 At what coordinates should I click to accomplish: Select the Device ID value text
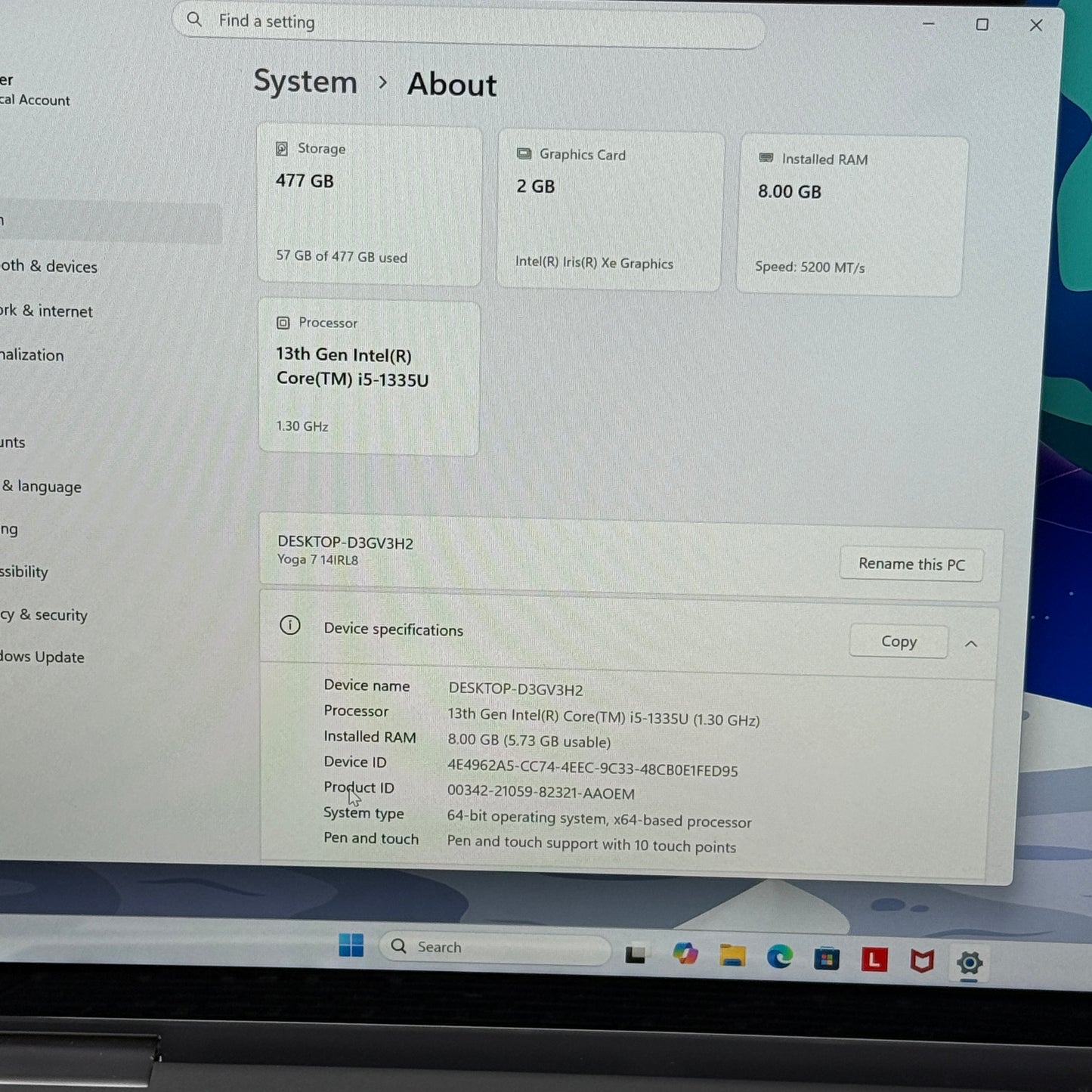click(592, 768)
